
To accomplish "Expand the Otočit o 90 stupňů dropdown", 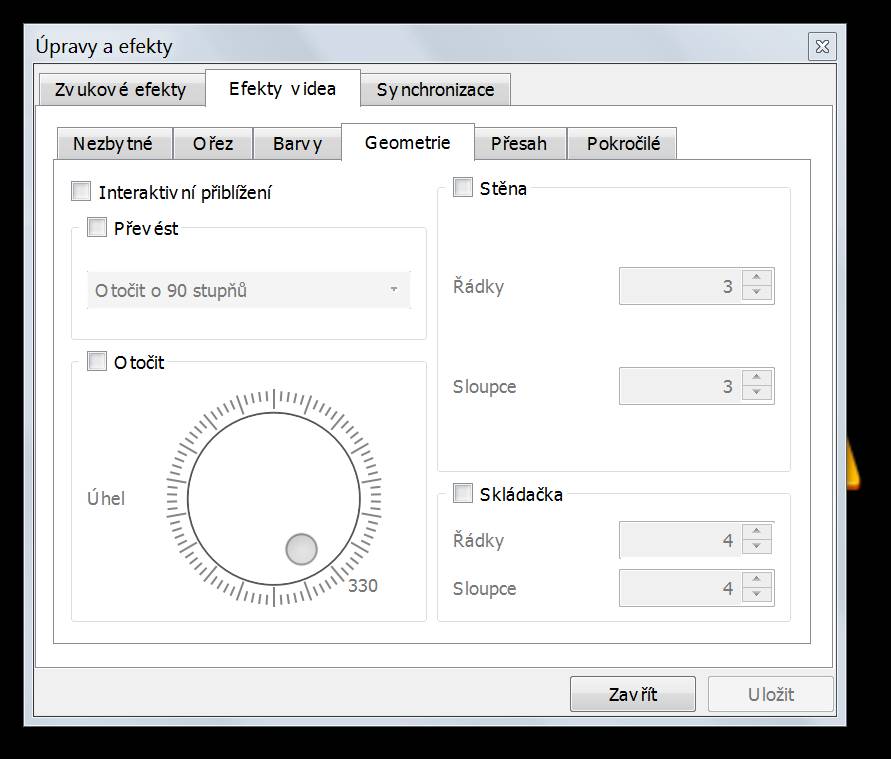I will (x=248, y=290).
